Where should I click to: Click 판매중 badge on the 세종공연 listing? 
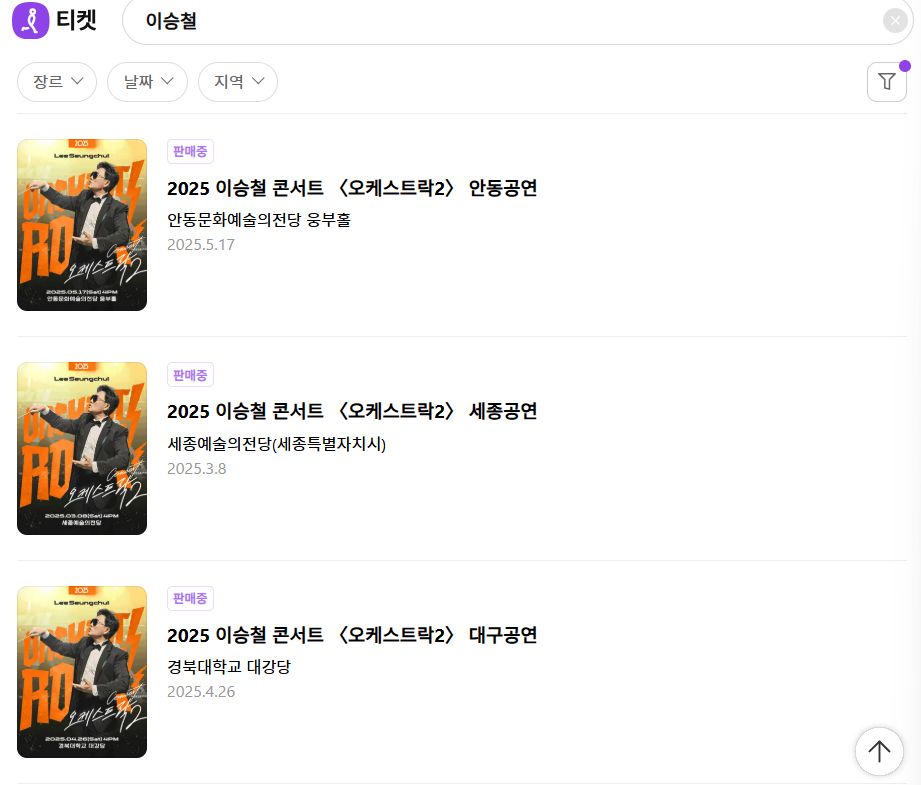click(190, 375)
